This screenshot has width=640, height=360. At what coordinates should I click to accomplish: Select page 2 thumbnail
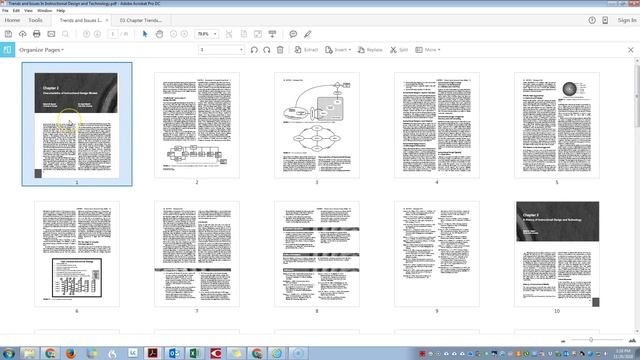coord(197,125)
